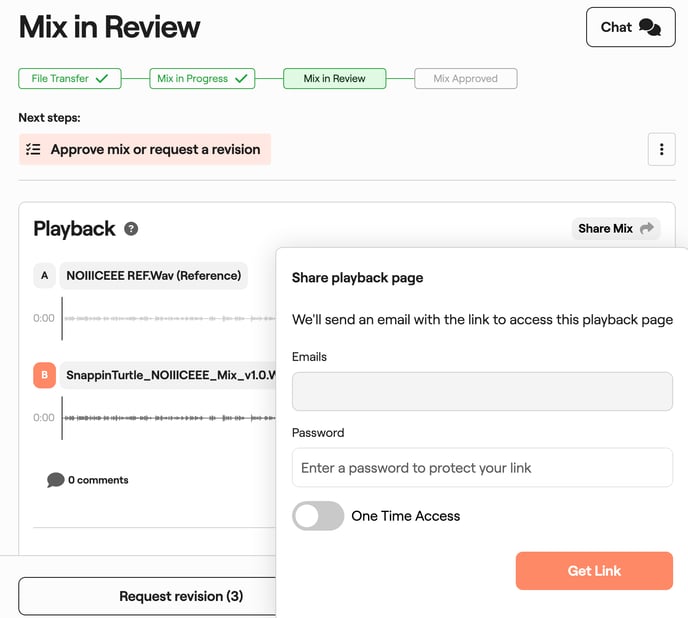Viewport: 688px width, 618px height.
Task: Select the Mix in Progress step
Action: click(x=202, y=78)
